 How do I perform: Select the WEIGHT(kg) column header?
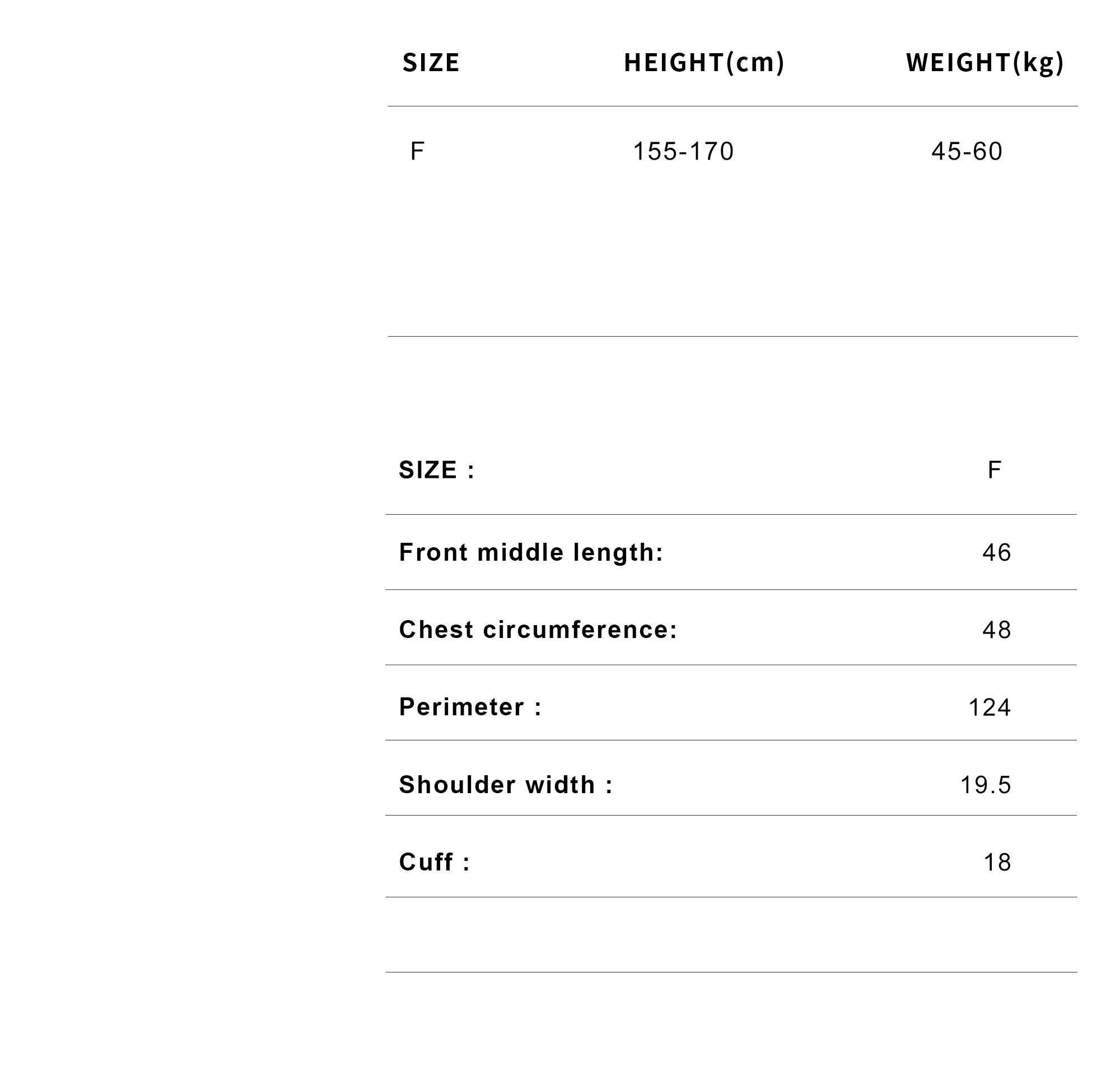(984, 63)
